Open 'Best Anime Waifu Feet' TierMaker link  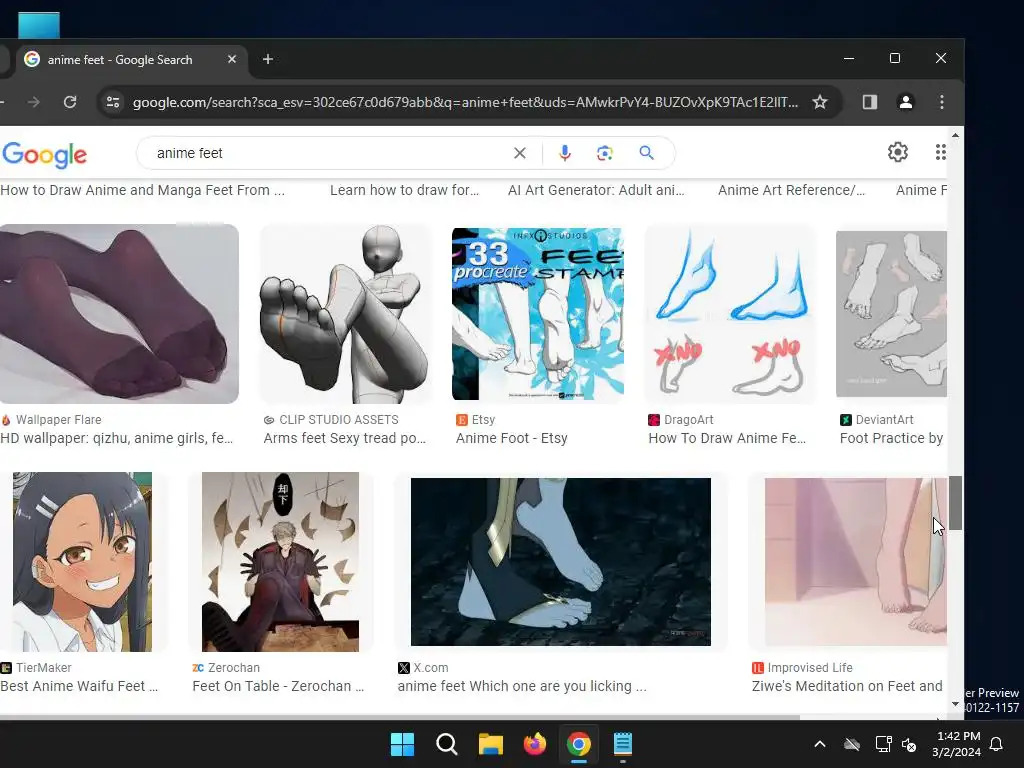[x=79, y=686]
